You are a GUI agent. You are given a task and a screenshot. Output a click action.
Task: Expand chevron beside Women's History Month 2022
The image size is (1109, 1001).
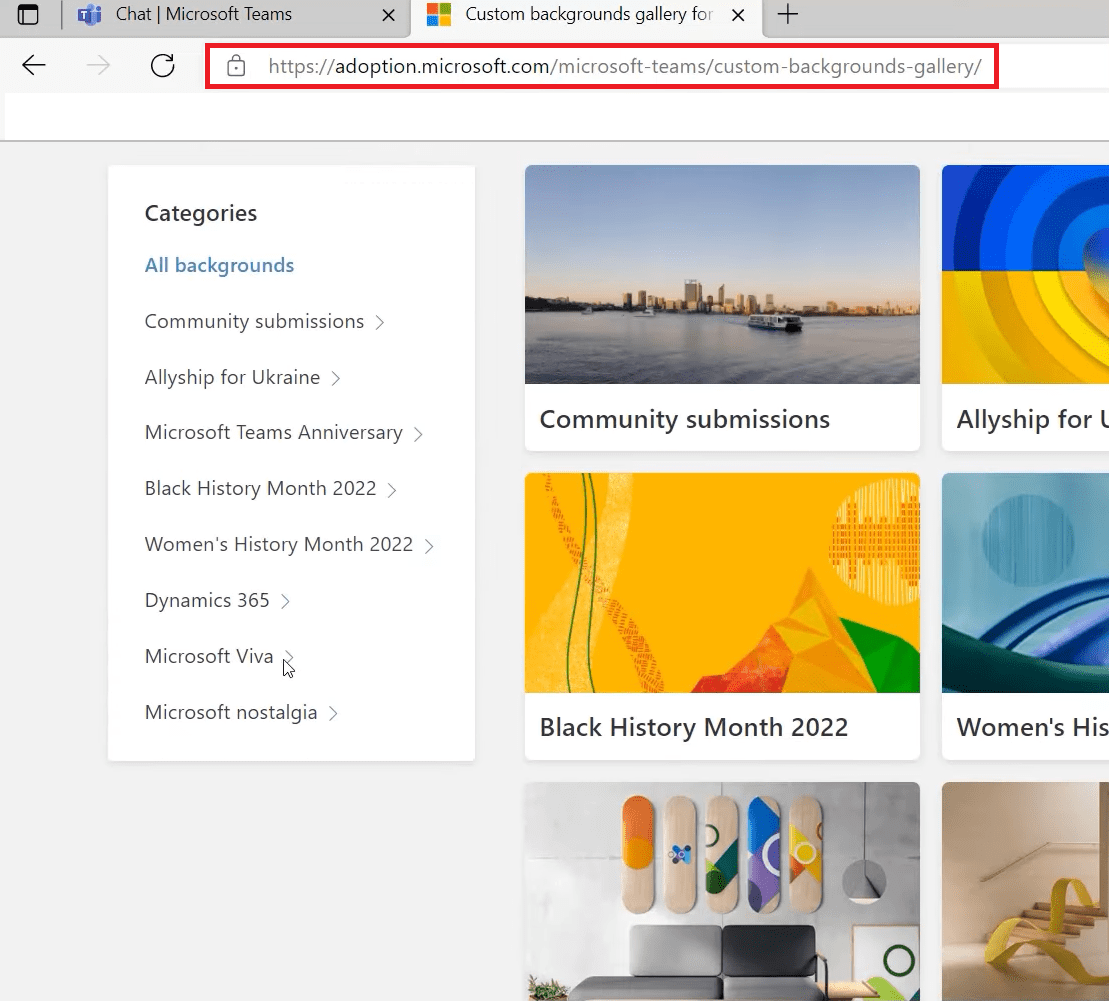point(429,545)
